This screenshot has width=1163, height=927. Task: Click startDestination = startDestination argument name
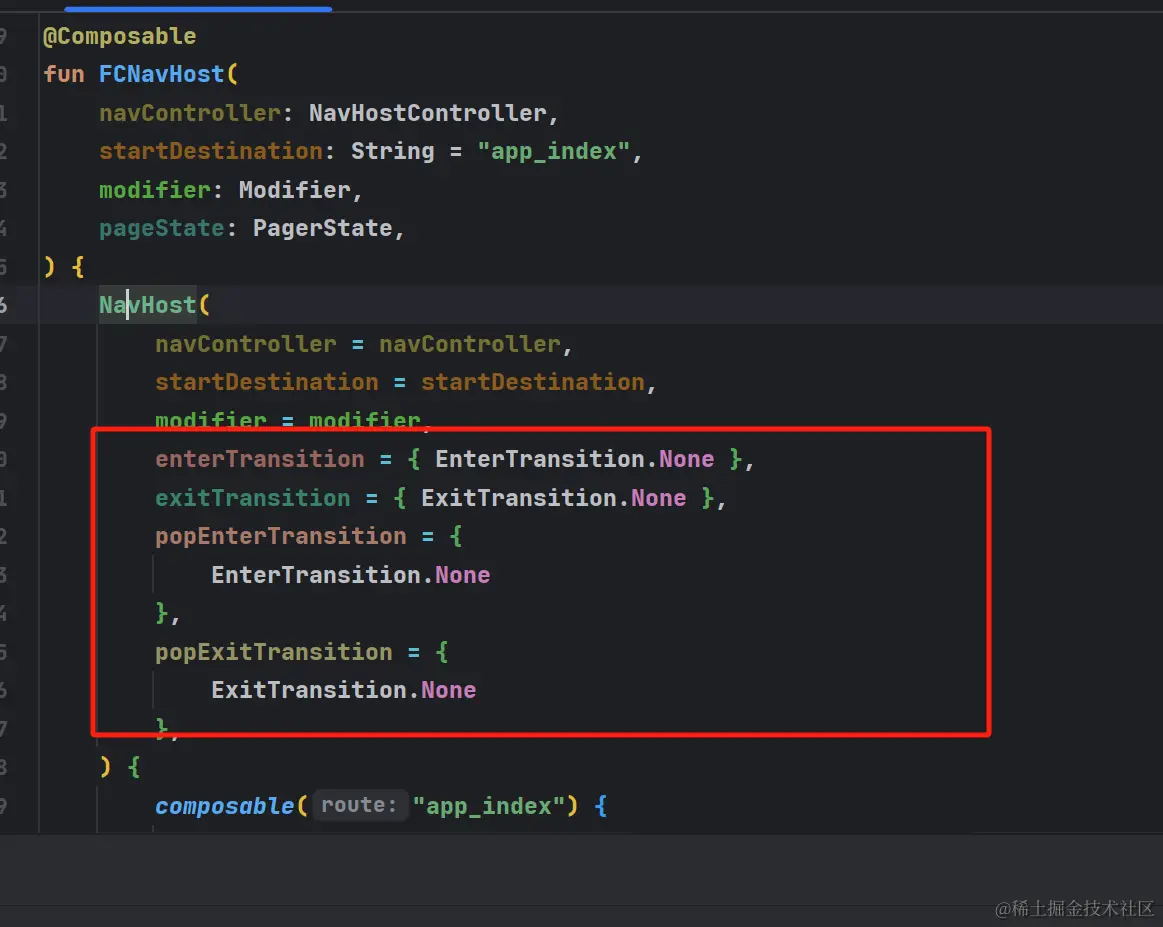(x=266, y=382)
